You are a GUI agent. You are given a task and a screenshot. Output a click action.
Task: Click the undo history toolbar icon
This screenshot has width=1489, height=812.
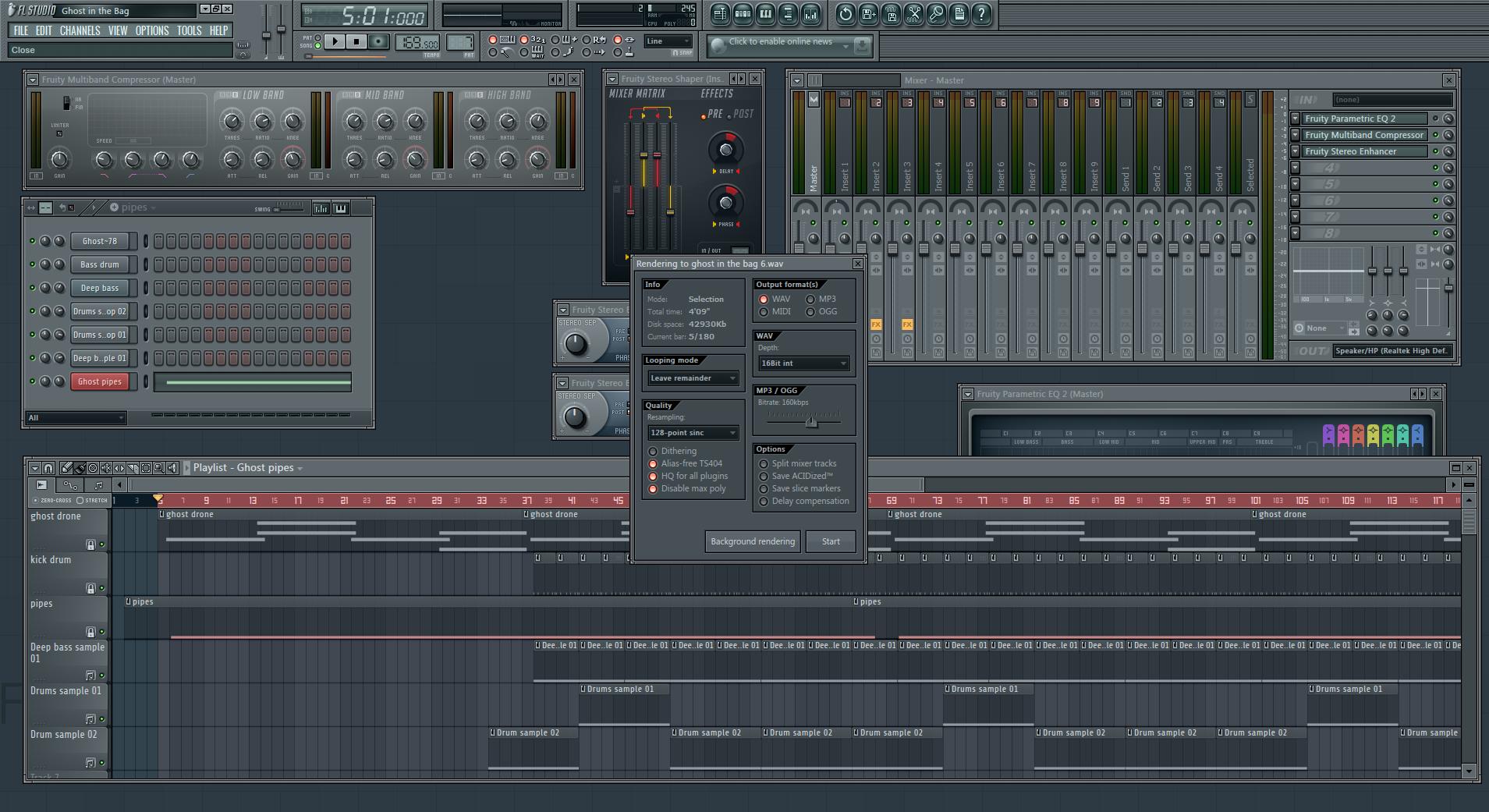click(846, 13)
